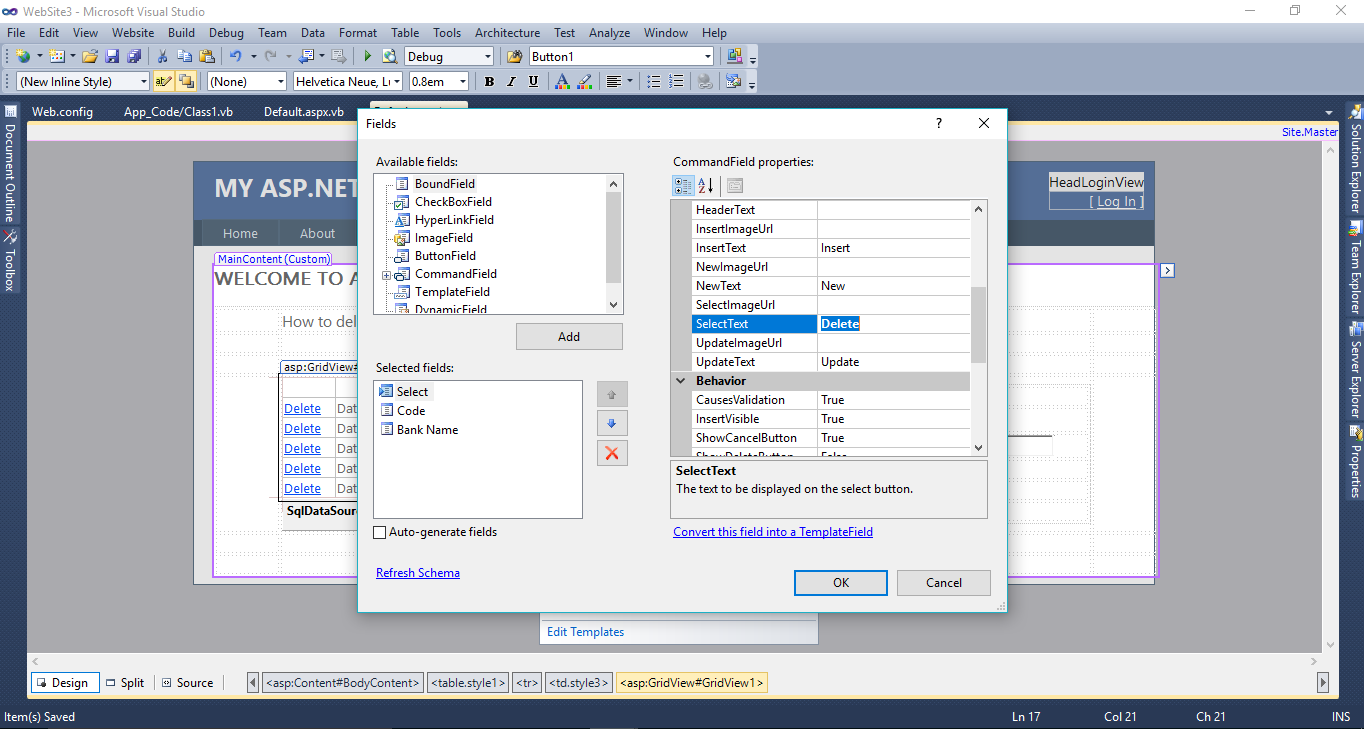Click the OK button in the Fields dialog

(x=840, y=582)
